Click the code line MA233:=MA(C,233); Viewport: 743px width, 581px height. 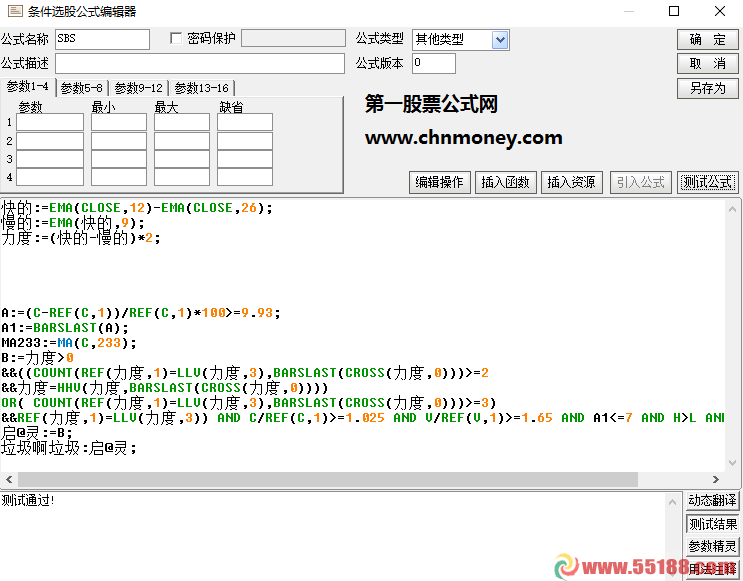(x=69, y=343)
